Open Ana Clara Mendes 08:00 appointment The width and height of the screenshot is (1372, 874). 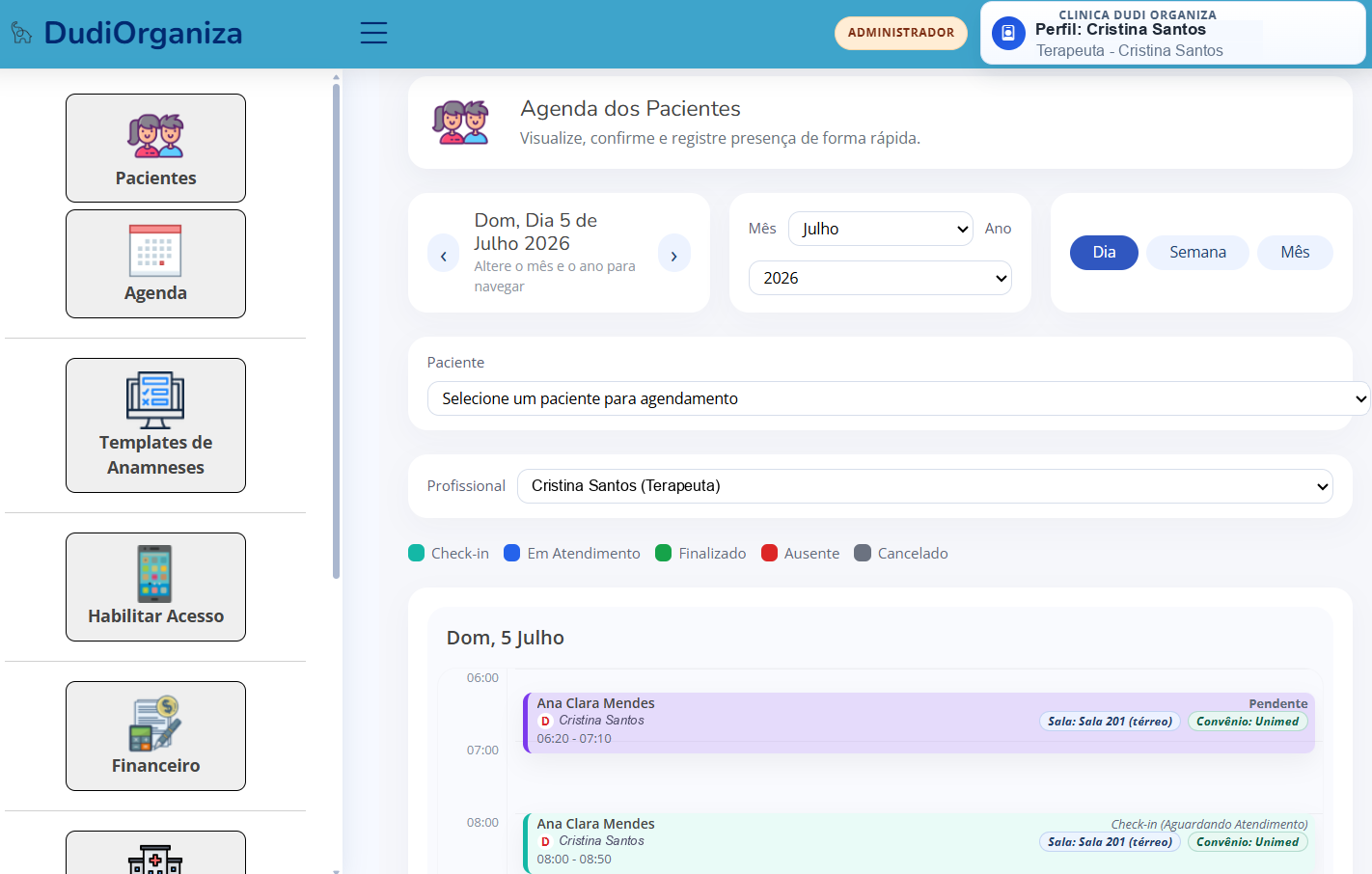pos(919,843)
